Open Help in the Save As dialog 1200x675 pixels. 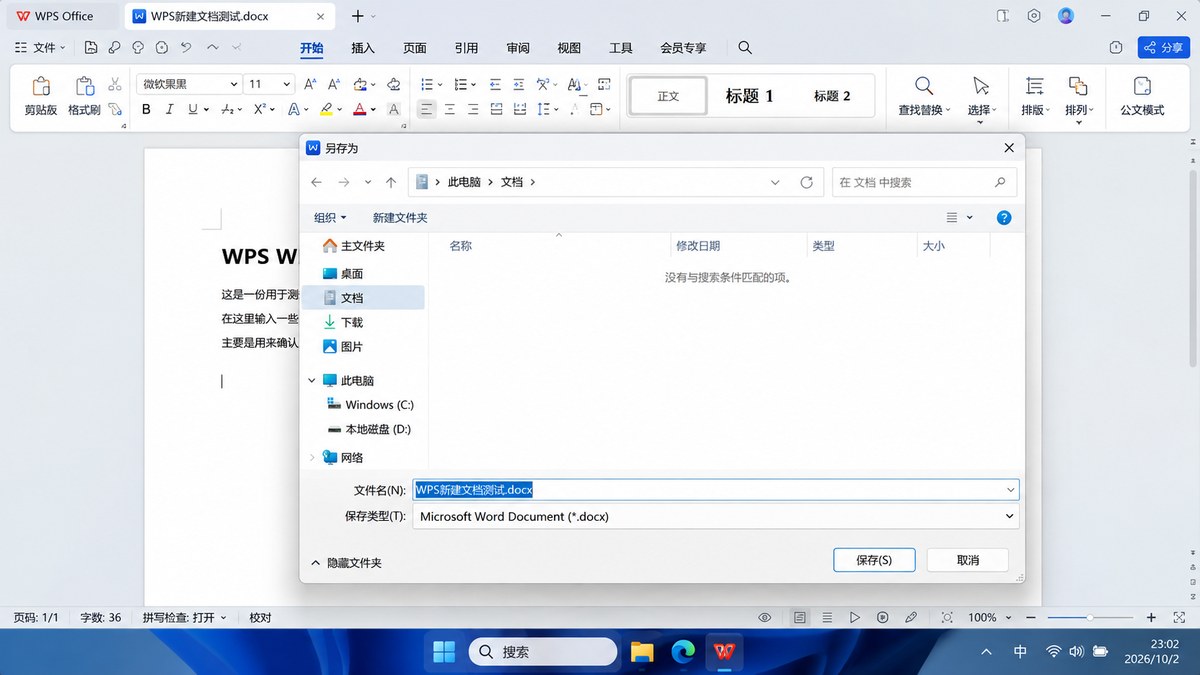1004,217
